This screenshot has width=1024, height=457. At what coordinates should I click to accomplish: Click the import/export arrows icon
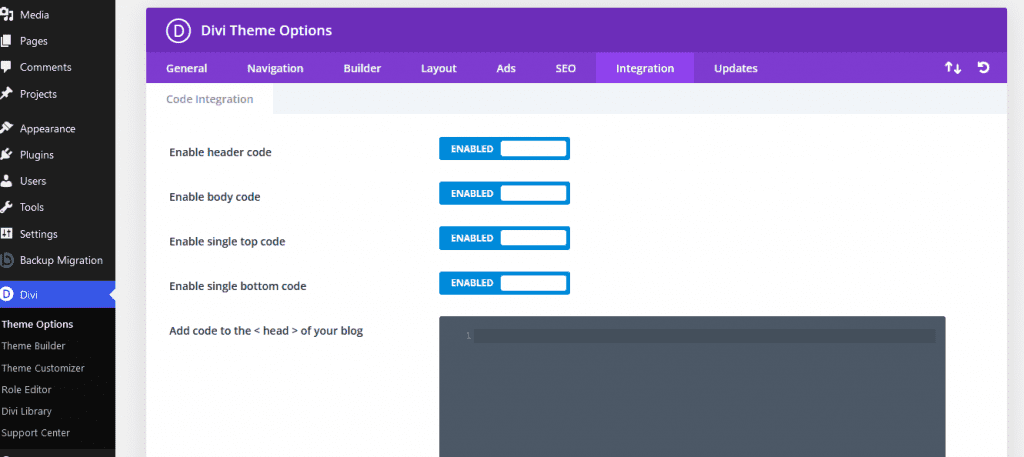[x=953, y=68]
